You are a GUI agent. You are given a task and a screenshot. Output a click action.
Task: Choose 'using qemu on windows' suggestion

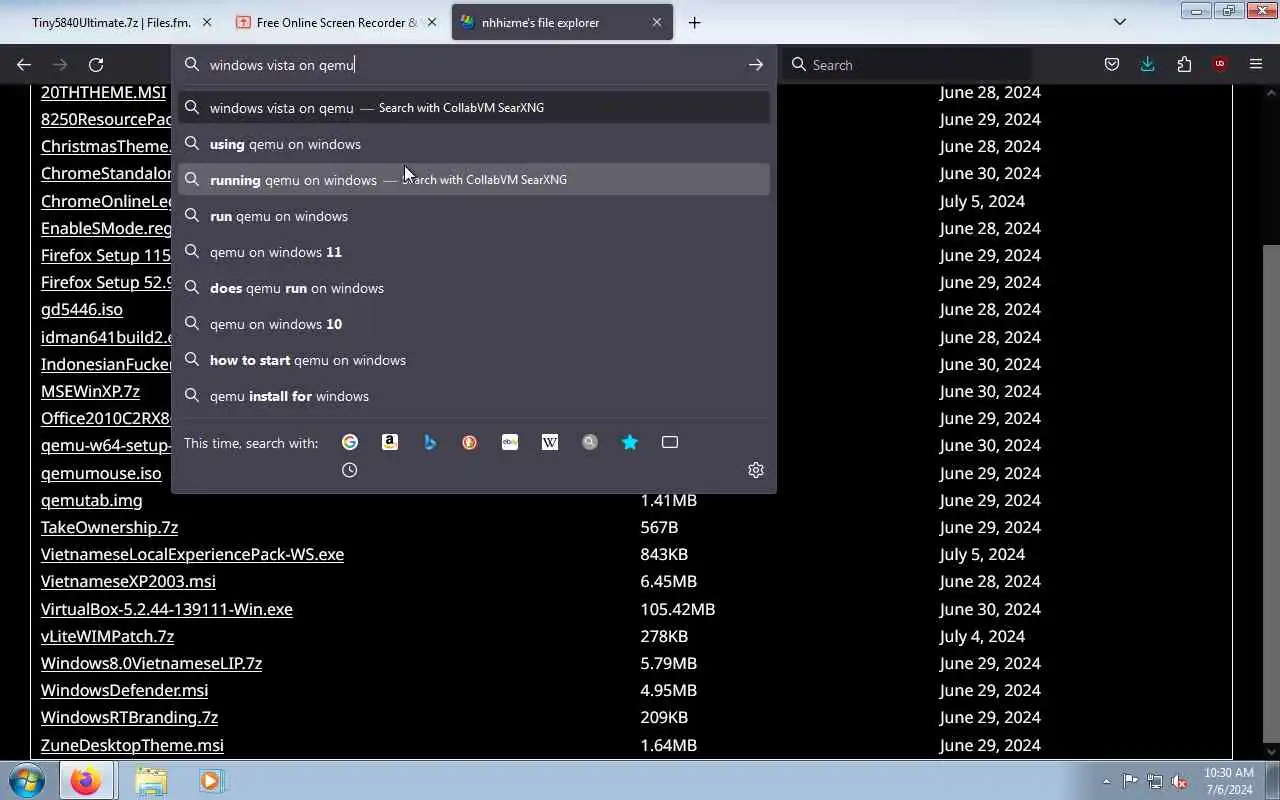click(474, 144)
